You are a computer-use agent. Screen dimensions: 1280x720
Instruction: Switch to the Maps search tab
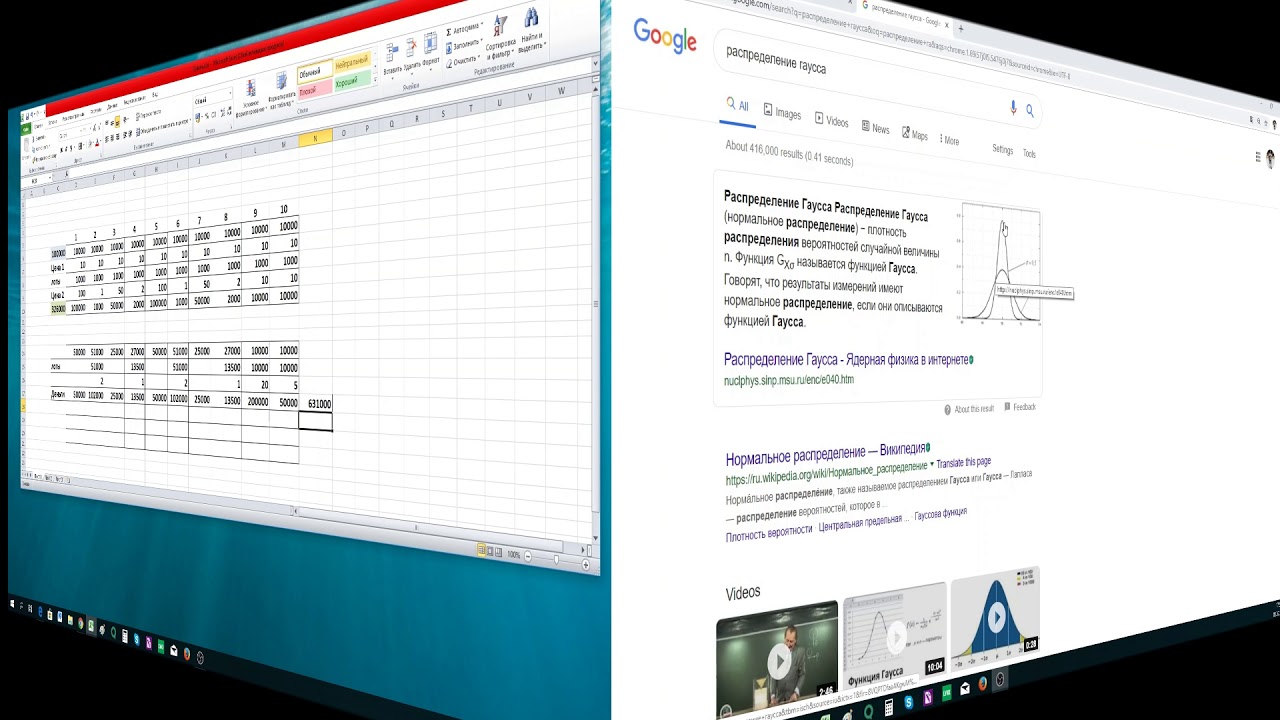click(x=915, y=135)
